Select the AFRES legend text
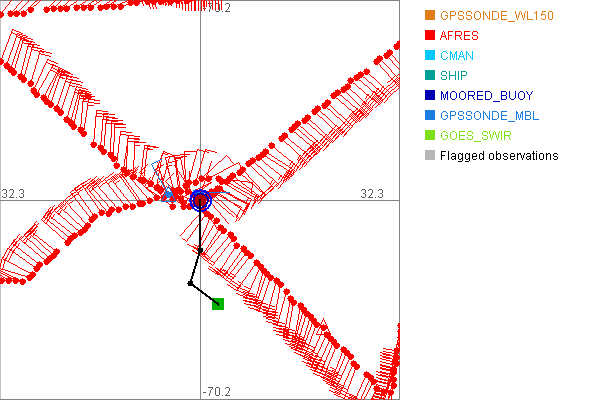 pos(459,36)
